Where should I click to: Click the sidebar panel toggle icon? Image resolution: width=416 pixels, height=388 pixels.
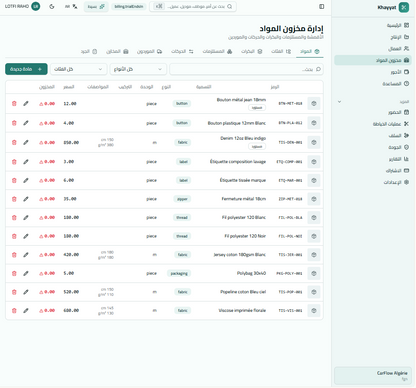[322, 7]
